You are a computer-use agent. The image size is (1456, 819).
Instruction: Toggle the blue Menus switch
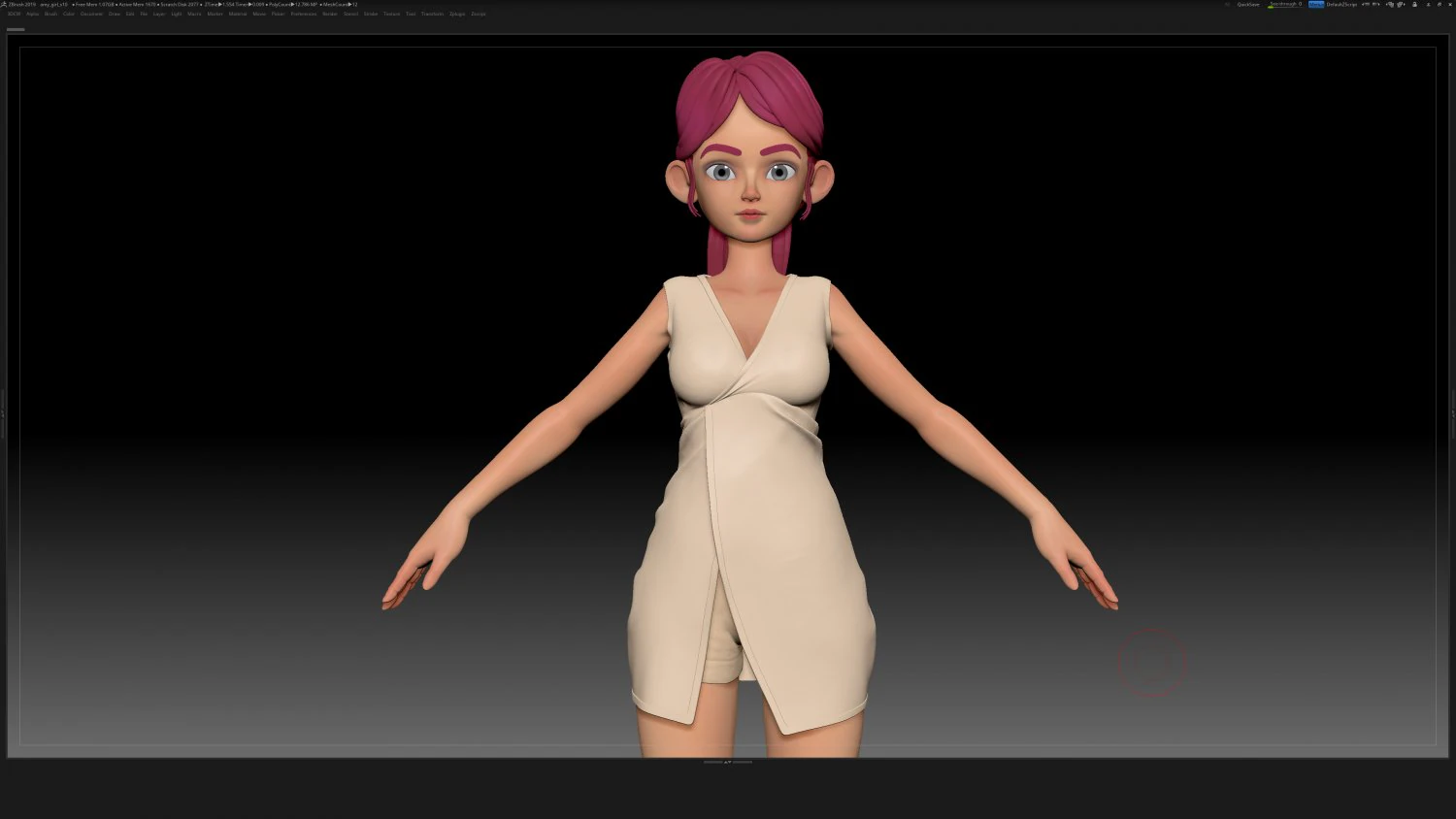1316,4
